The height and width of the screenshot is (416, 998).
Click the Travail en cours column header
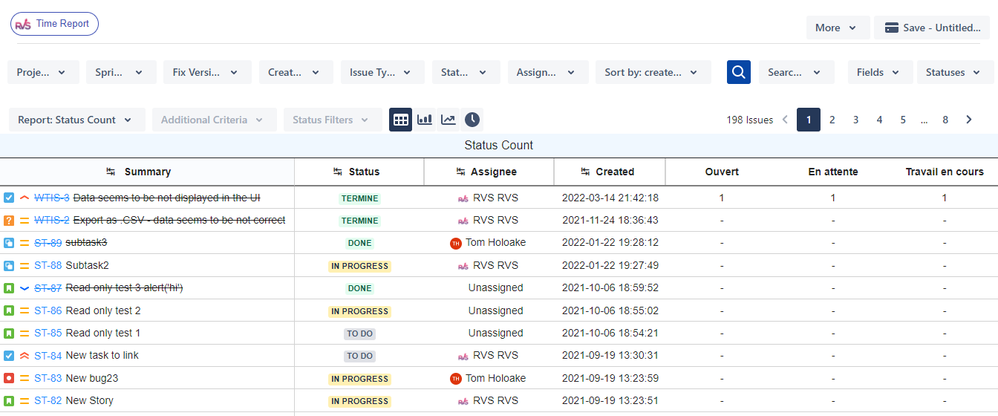pyautogui.click(x=945, y=172)
